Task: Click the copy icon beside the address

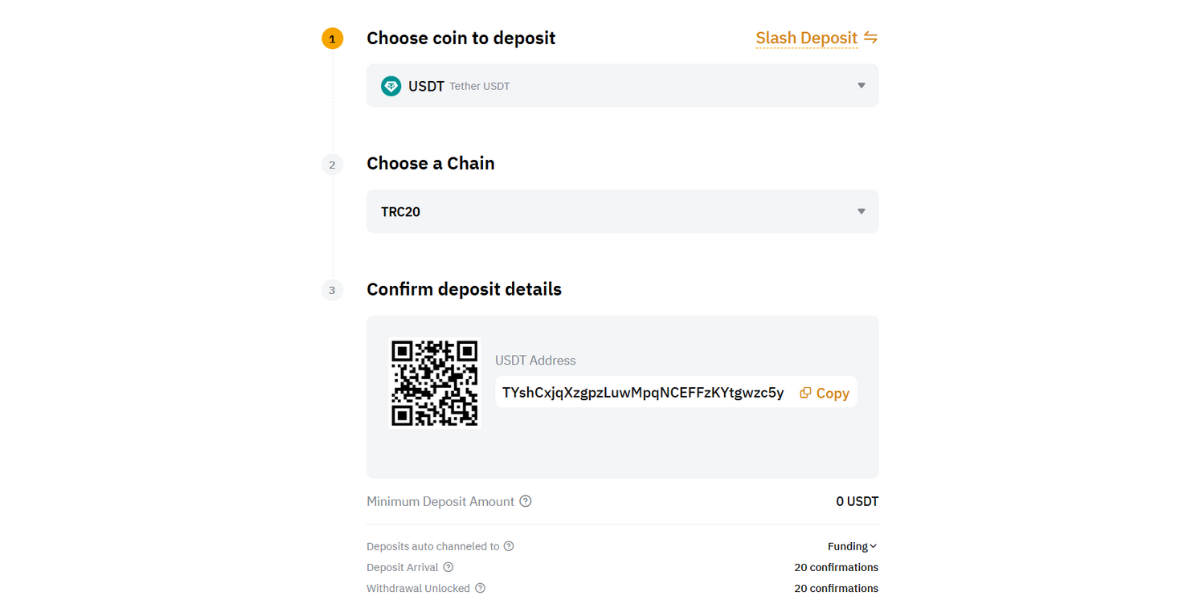Action: tap(806, 393)
